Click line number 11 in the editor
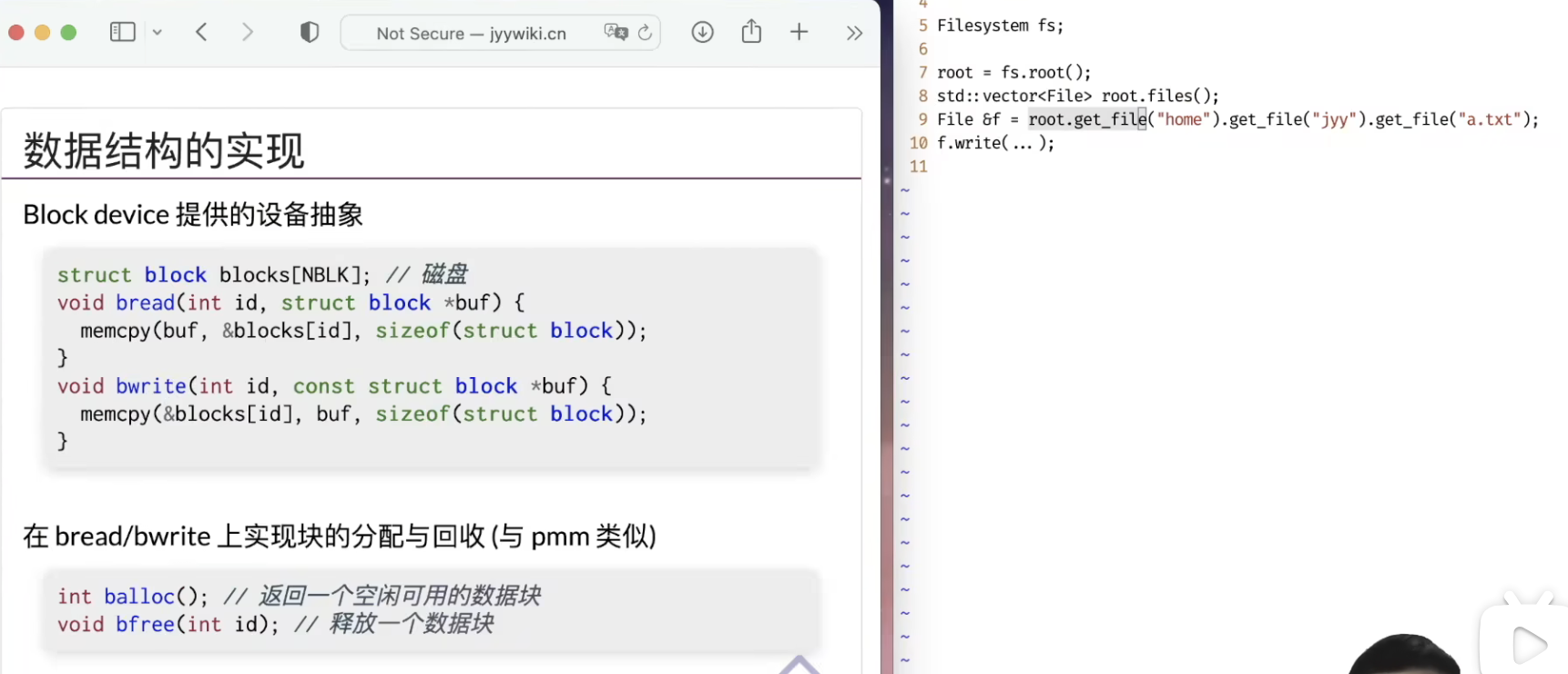The width and height of the screenshot is (1568, 674). pos(919,167)
